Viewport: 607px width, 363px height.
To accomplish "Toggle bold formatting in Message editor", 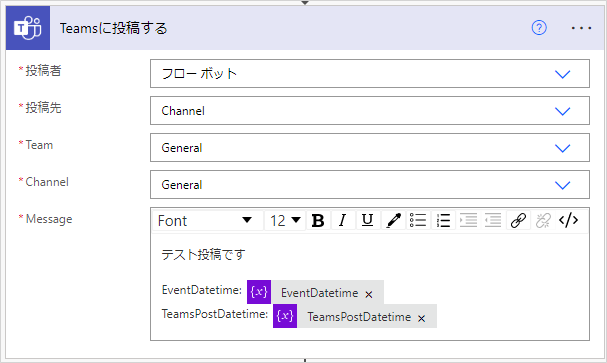I will [318, 221].
